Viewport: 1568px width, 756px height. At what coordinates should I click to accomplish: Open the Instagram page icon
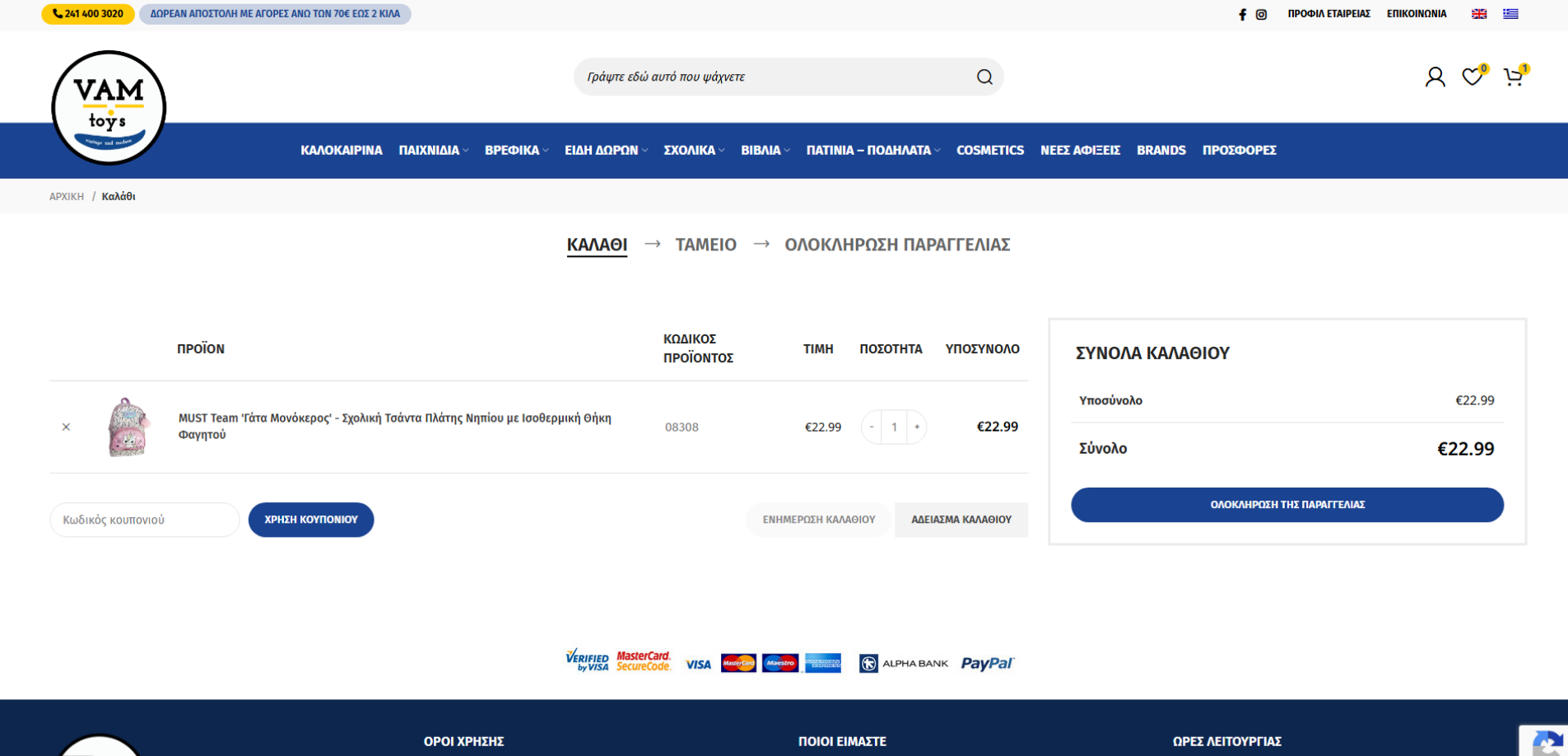(1261, 14)
